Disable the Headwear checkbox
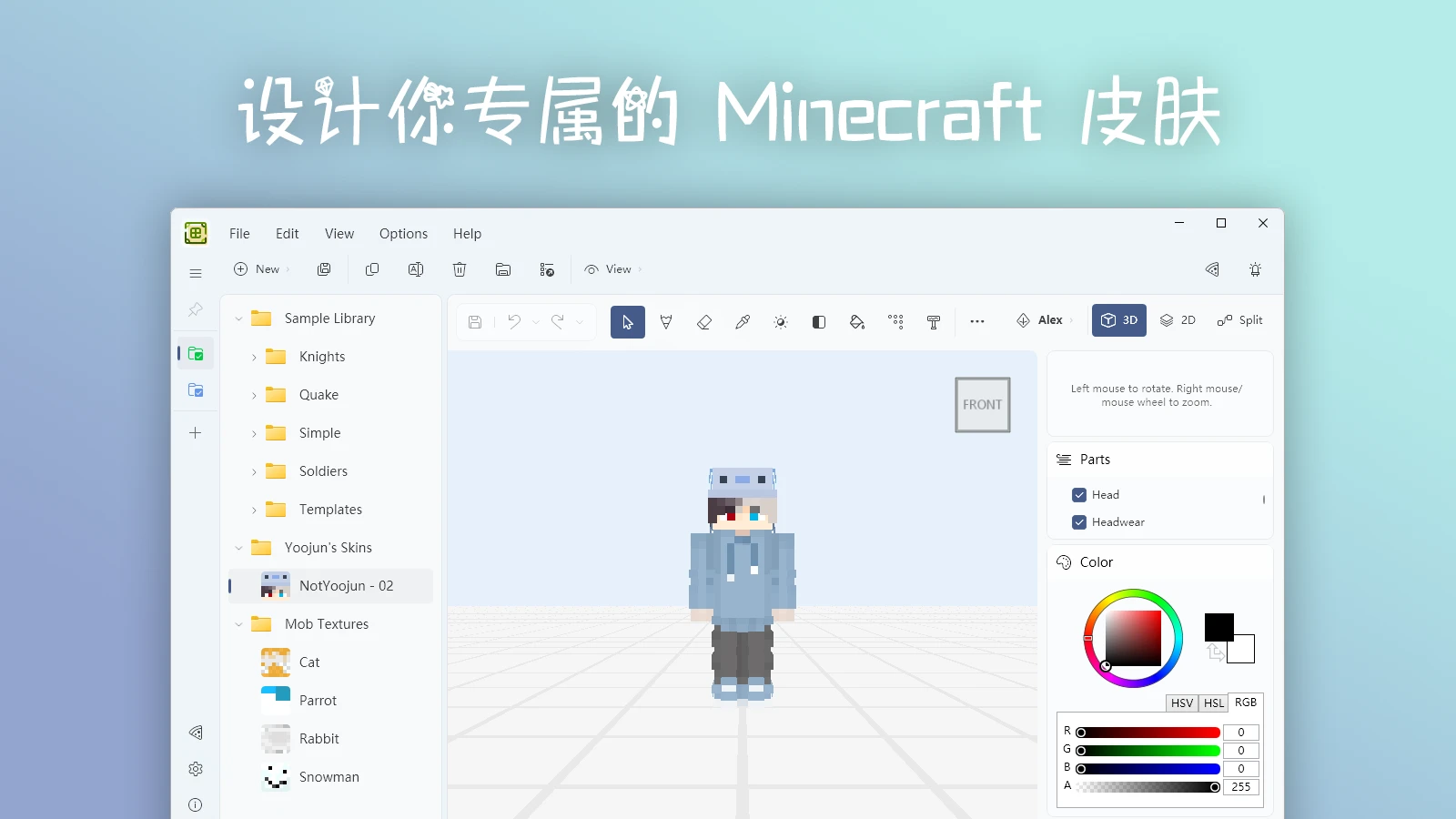 tap(1078, 522)
